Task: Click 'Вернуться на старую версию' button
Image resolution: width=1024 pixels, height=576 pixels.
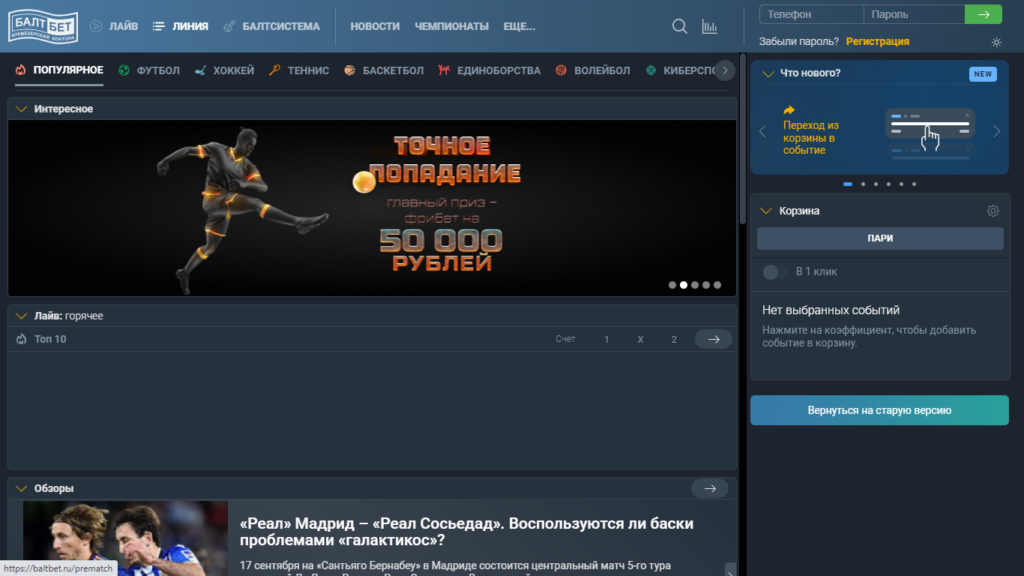Action: [x=879, y=410]
